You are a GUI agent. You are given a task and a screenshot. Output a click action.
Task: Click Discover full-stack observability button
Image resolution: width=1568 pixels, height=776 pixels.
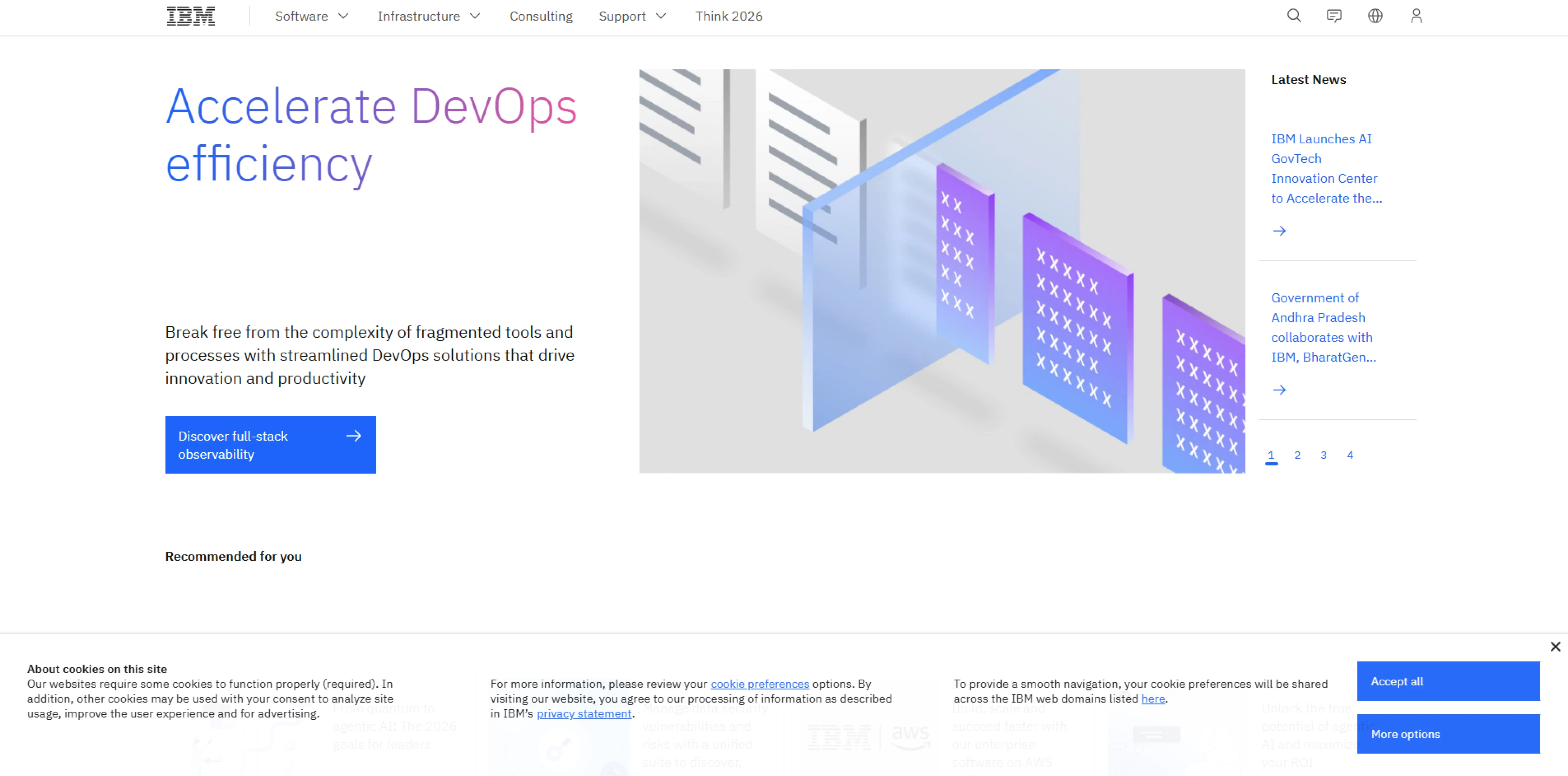click(270, 445)
